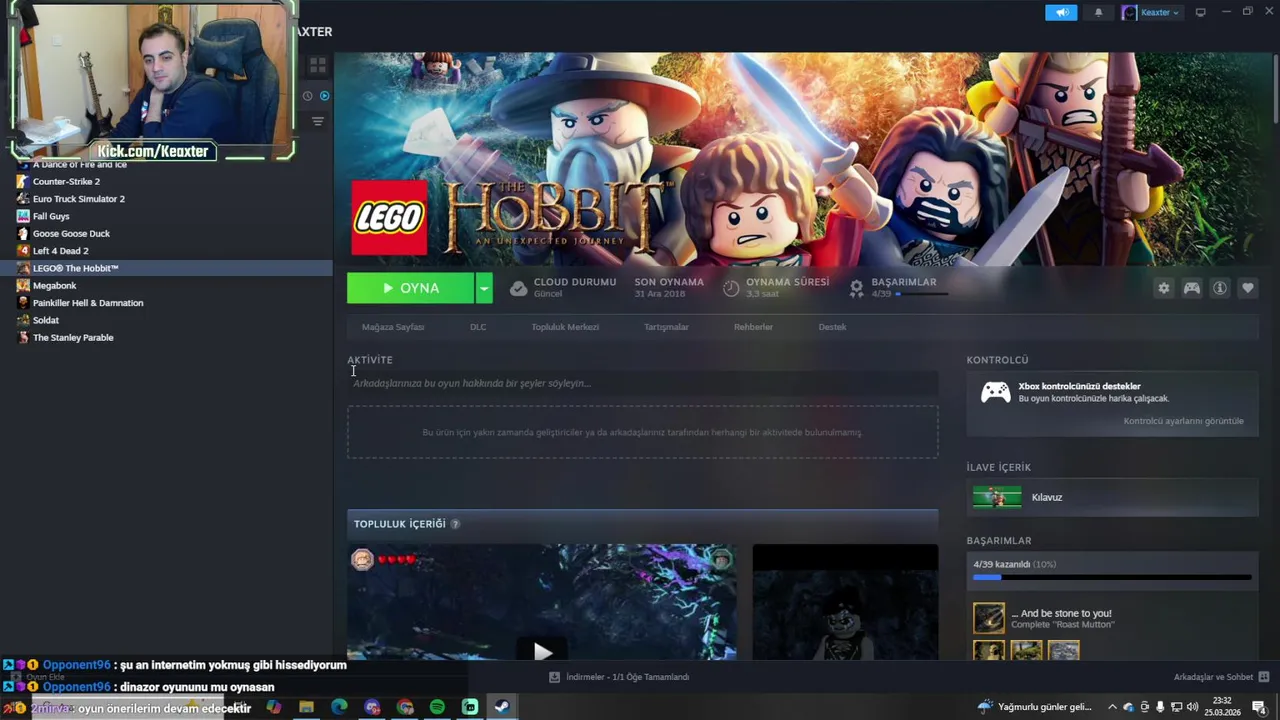Viewport: 1280px width, 720px height.
Task: Click Kontrolcü ayarlarını görüntüle link
Action: 1183,421
